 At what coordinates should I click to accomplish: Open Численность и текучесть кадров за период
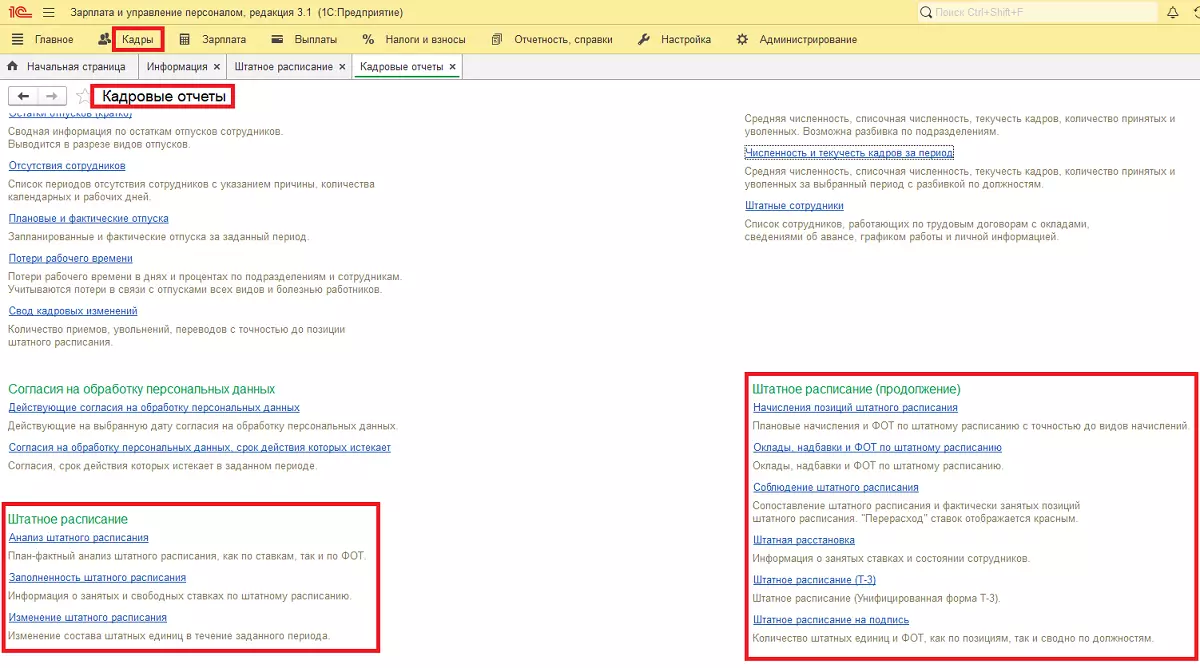coord(849,153)
